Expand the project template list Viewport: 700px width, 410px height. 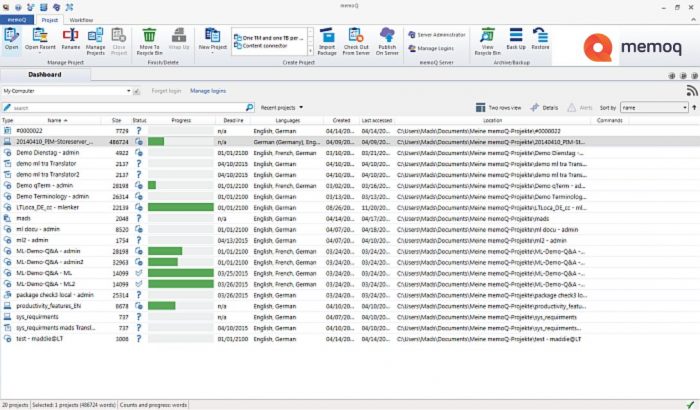(310, 51)
